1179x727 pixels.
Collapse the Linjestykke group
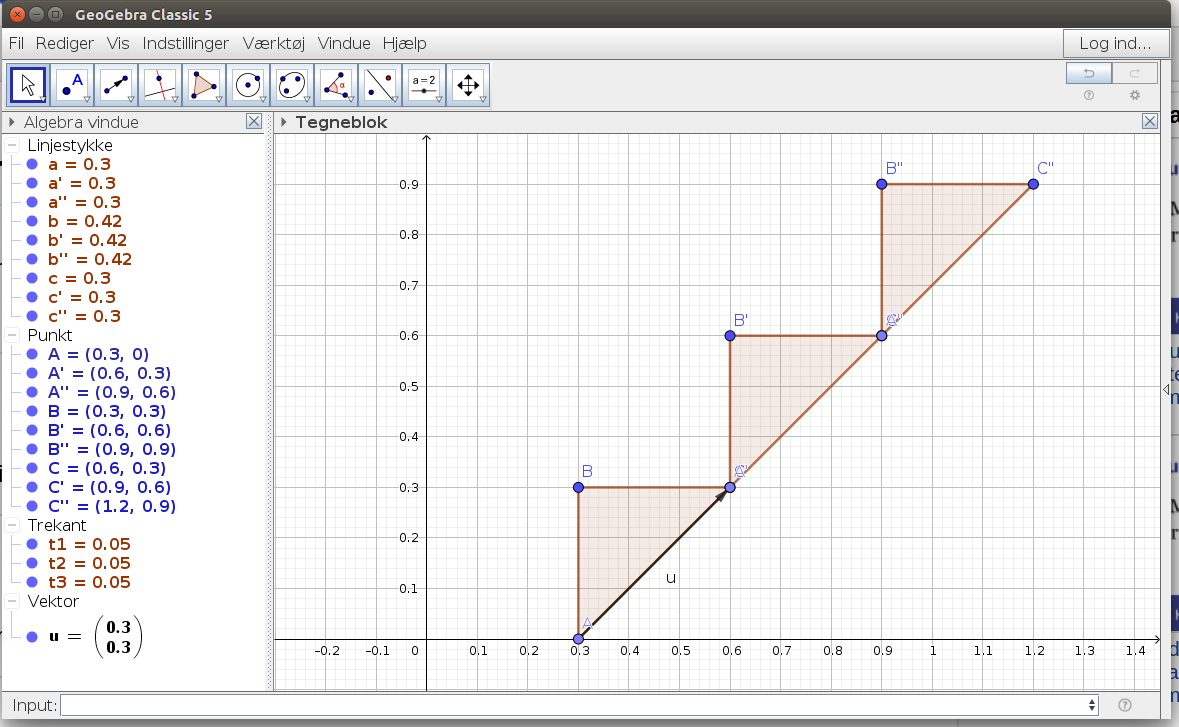pos(12,145)
